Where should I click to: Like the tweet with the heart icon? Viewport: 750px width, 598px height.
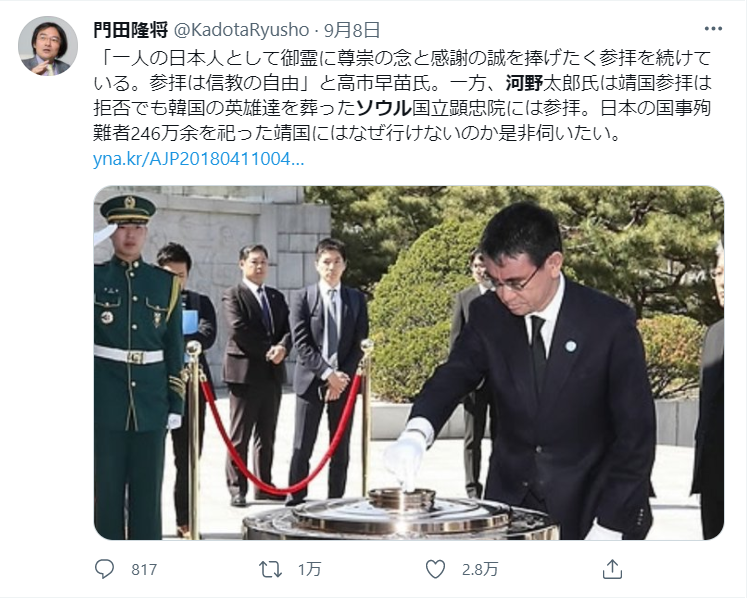[435, 569]
